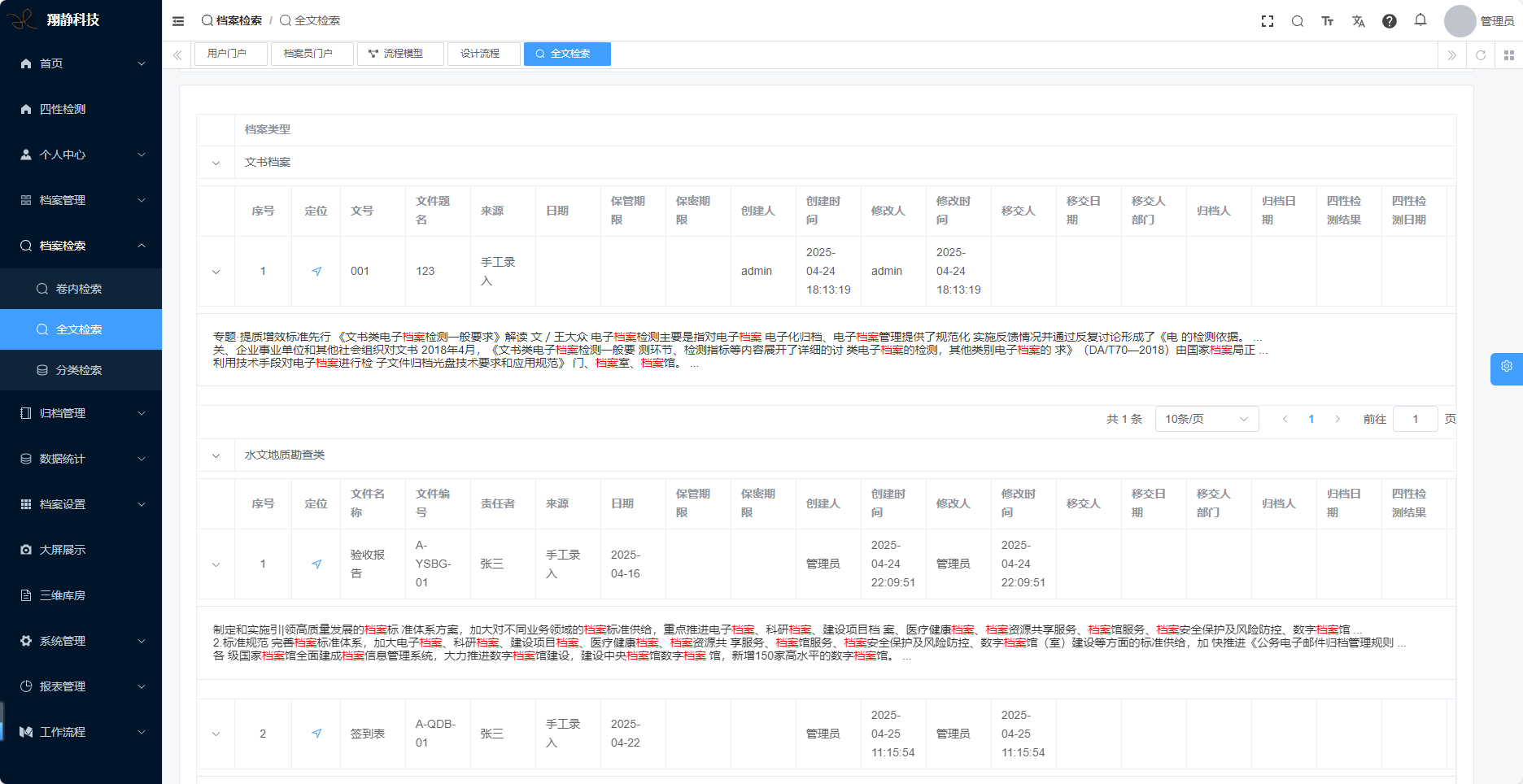Collapse the 水文地质勘查类 category group
Image resolution: width=1523 pixels, height=784 pixels.
click(x=216, y=455)
